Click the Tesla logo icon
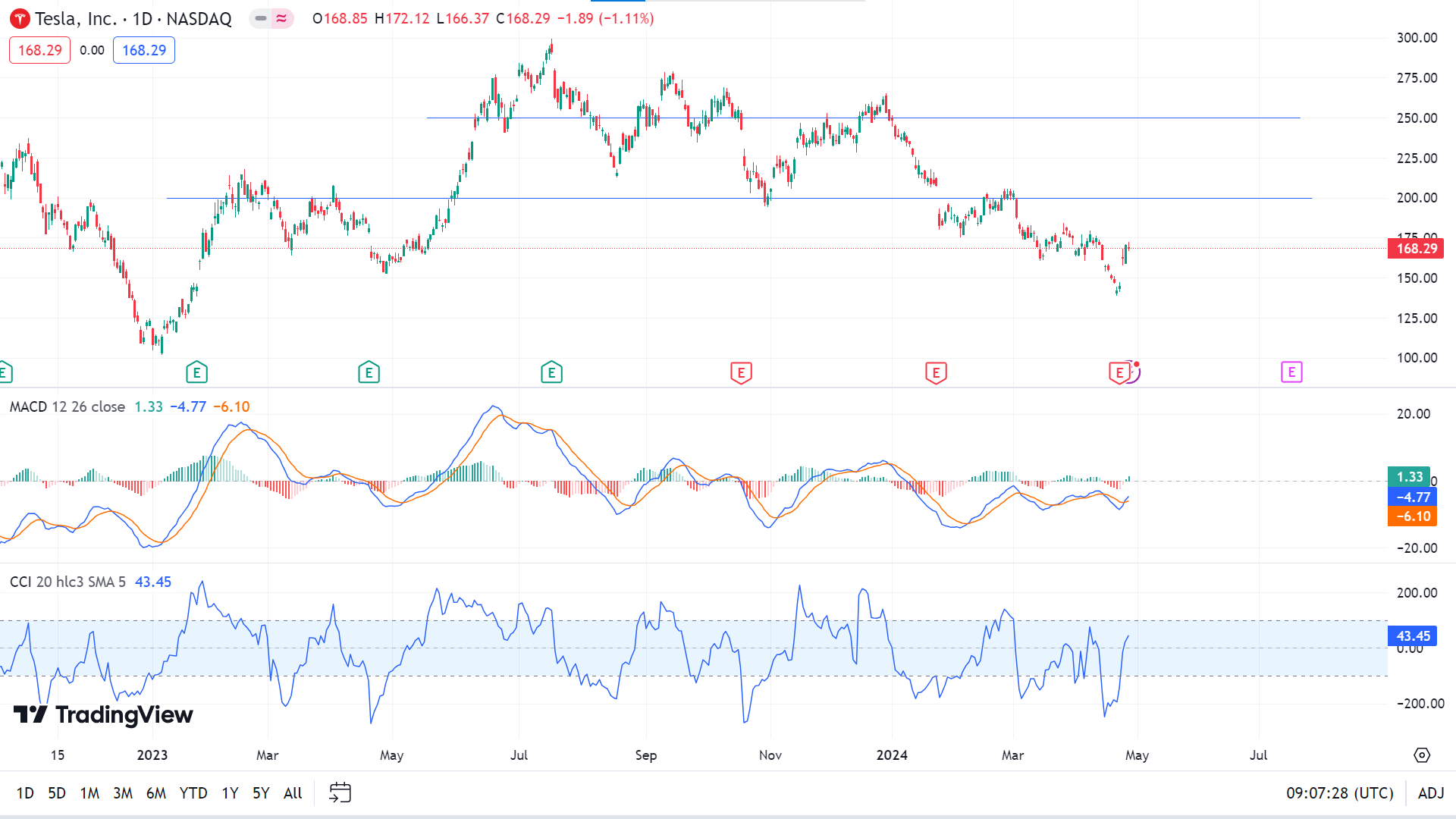The width and height of the screenshot is (1456, 819). pyautogui.click(x=20, y=19)
